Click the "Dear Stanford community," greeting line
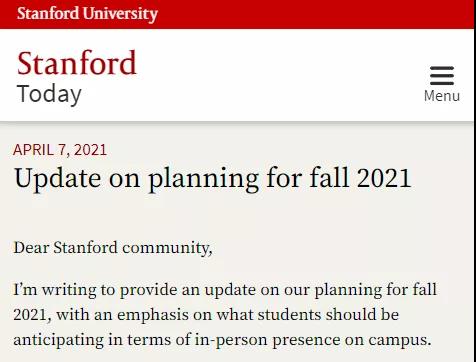Image resolution: width=476 pixels, height=362 pixels. click(x=113, y=248)
